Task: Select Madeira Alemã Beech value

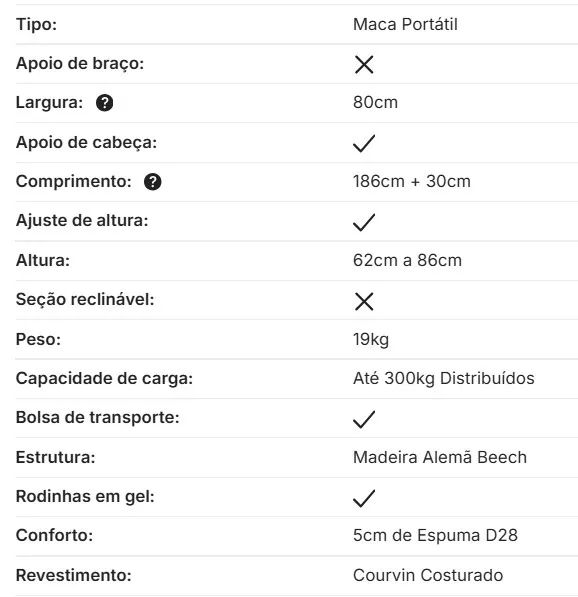Action: (x=440, y=457)
